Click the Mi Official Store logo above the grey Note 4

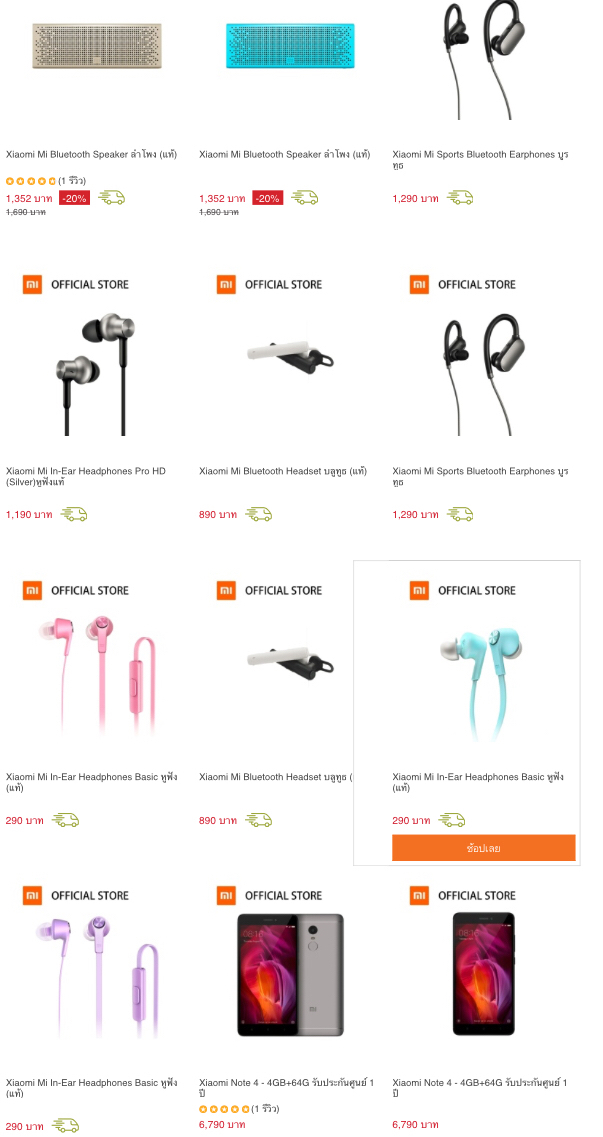coord(270,896)
